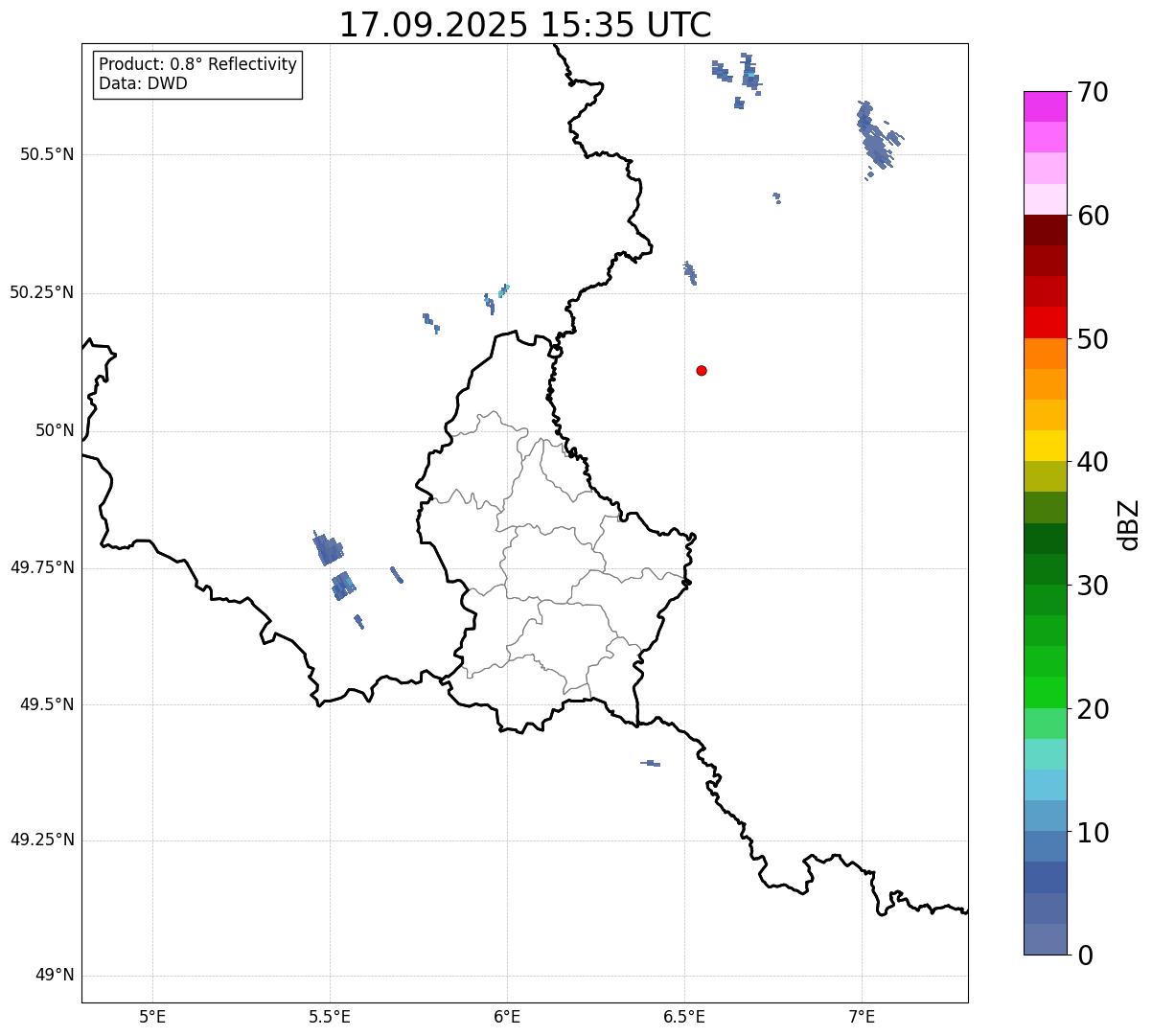The width and height of the screenshot is (1152, 1036).
Task: Click the "50°N" latitude label
Action: (x=55, y=430)
